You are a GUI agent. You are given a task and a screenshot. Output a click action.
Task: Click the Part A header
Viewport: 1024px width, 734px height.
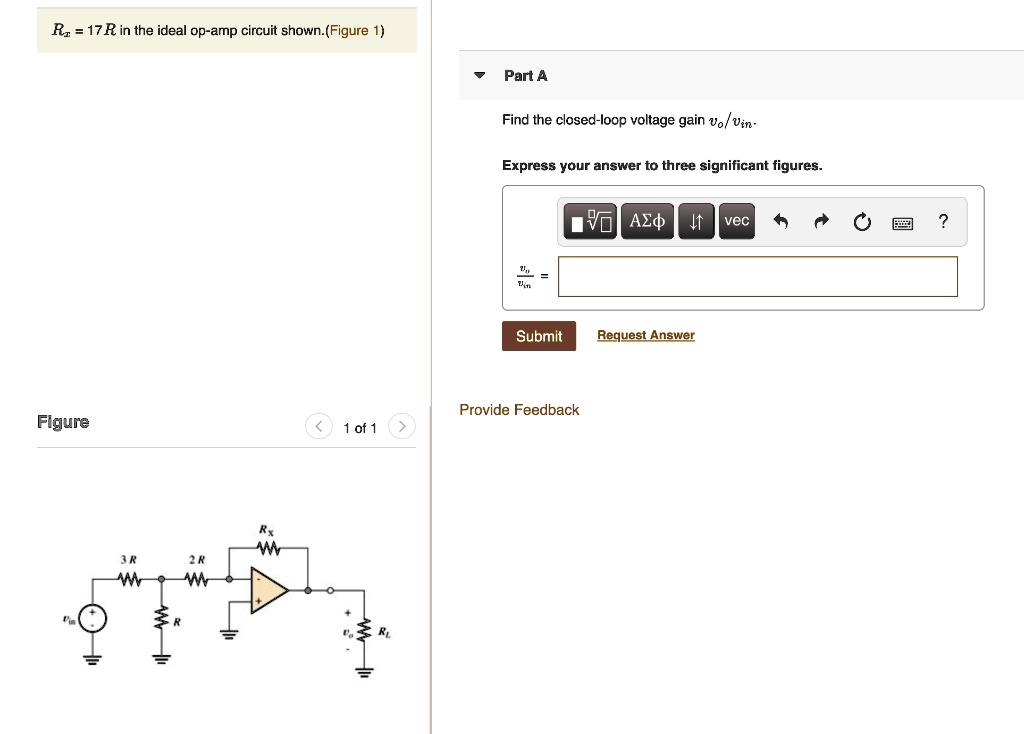527,75
